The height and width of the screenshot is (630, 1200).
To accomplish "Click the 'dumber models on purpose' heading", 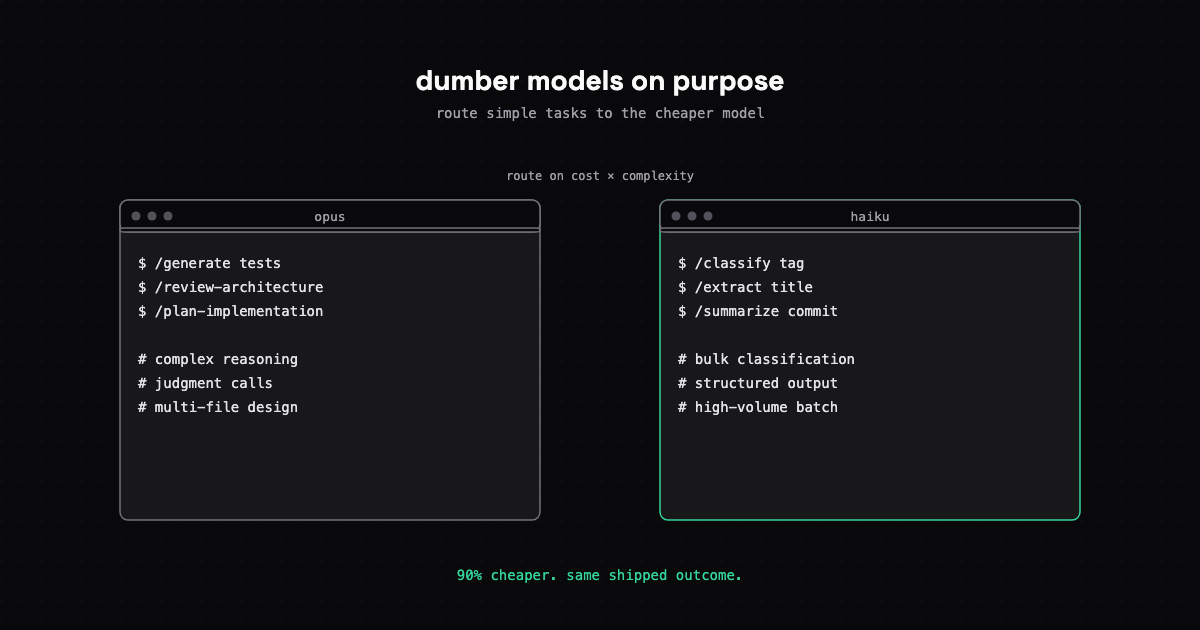I will pyautogui.click(x=600, y=81).
